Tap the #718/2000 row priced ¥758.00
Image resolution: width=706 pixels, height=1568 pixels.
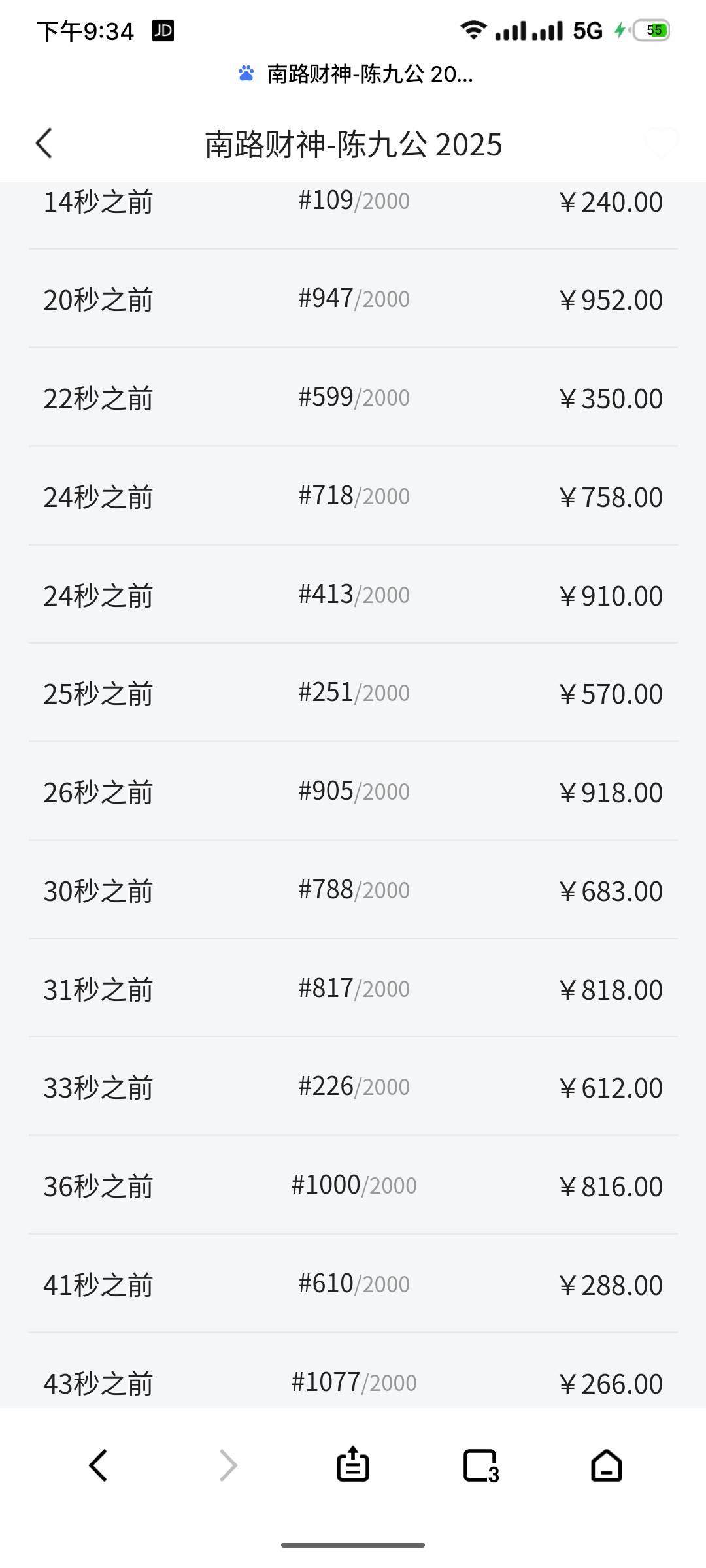coord(353,497)
